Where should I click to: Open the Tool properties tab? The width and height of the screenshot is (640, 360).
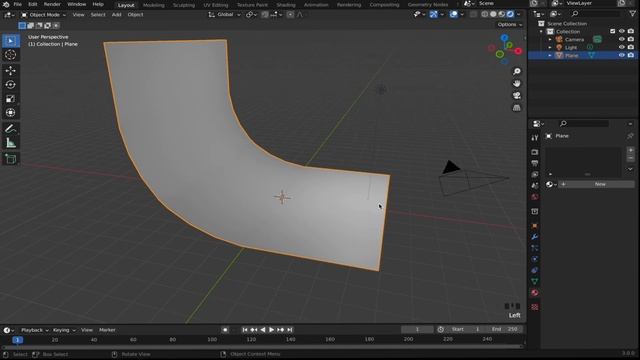tap(535, 138)
